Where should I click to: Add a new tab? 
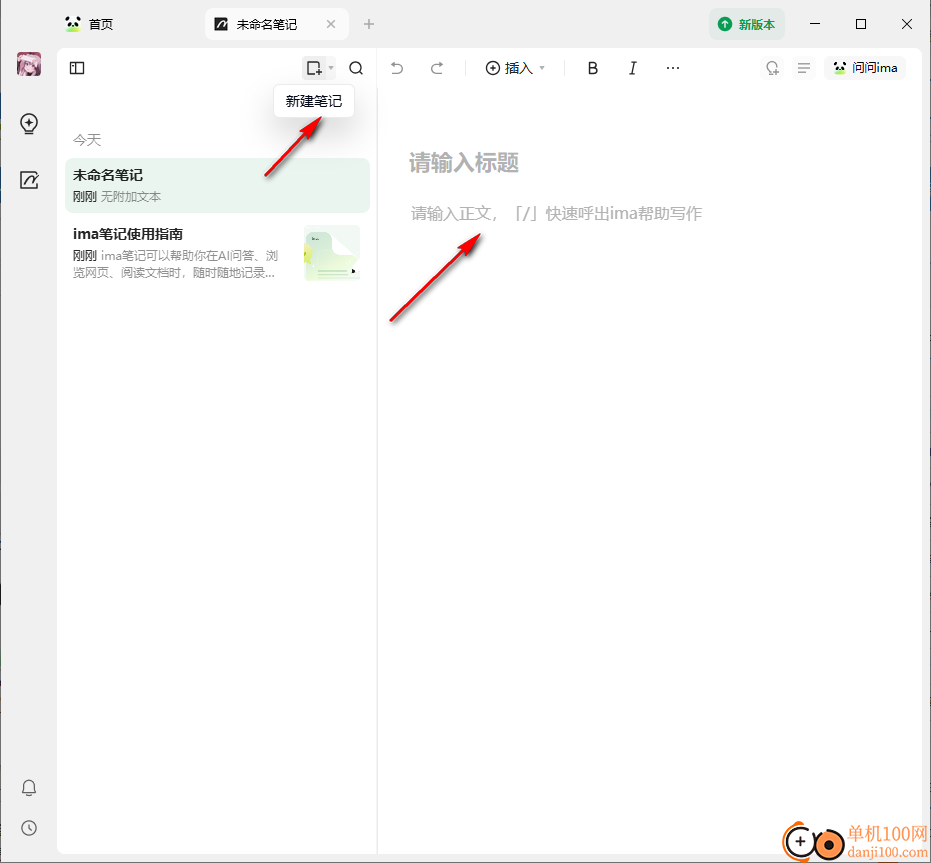pos(369,24)
